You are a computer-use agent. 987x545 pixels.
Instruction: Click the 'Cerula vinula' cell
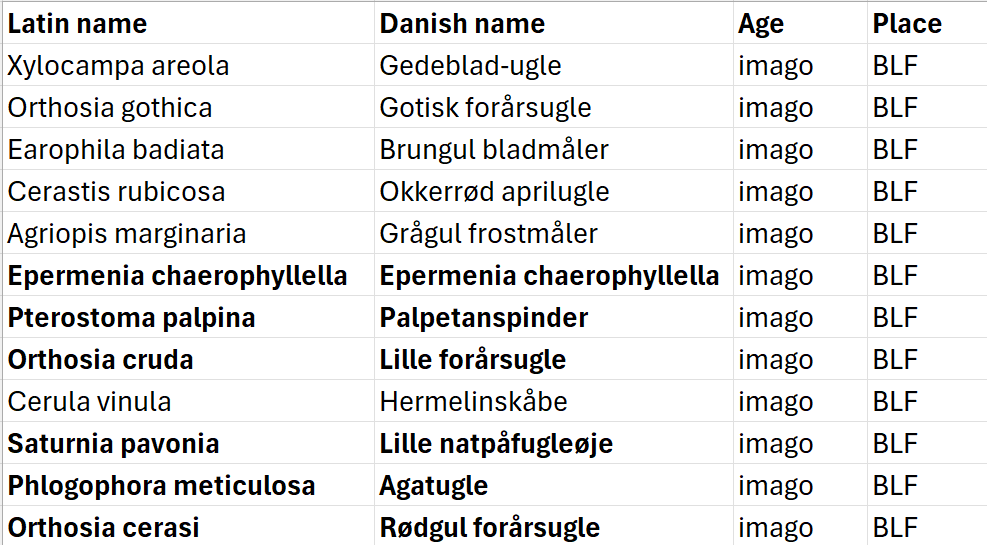coord(90,402)
